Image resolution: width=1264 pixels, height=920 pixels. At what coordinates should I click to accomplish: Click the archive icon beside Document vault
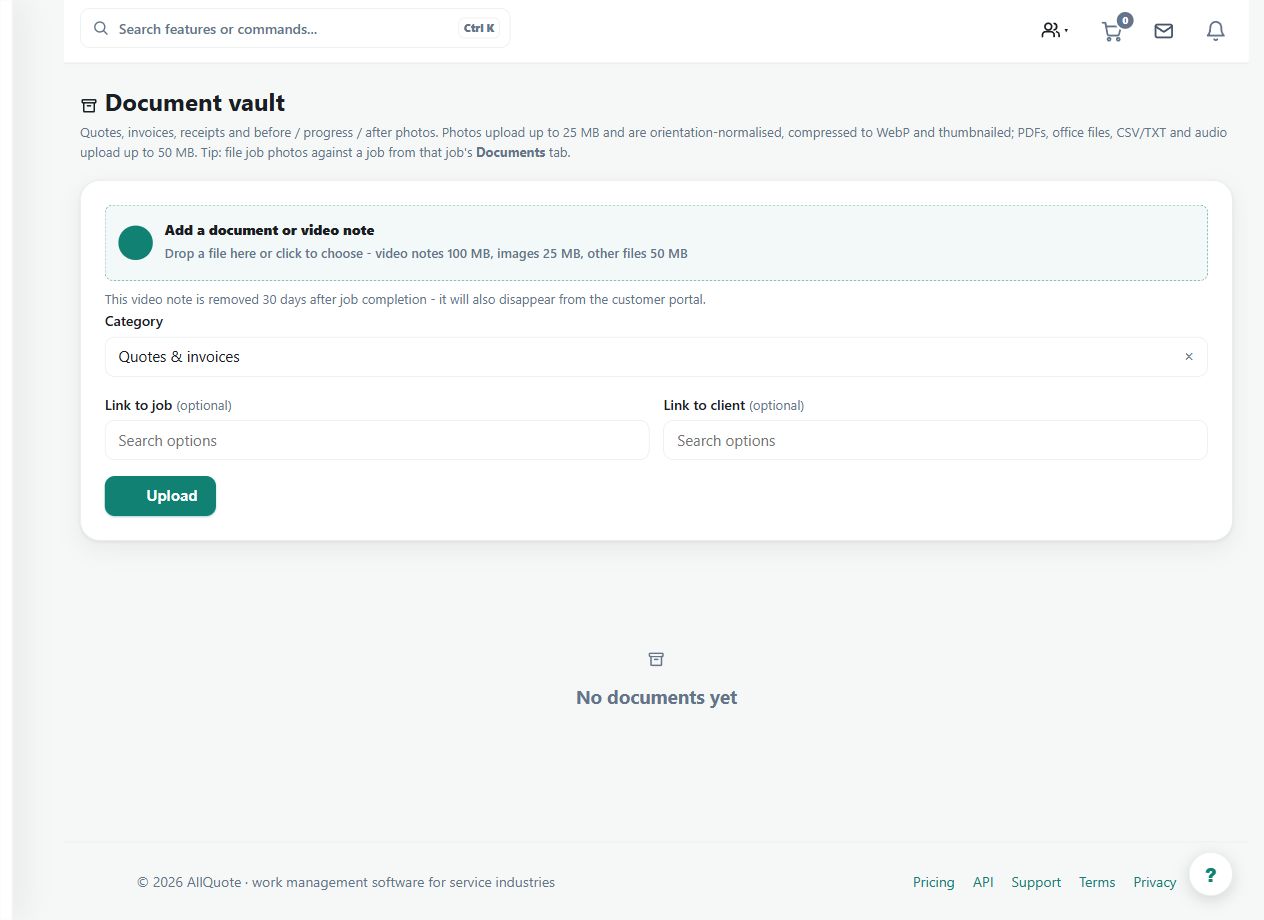[89, 105]
